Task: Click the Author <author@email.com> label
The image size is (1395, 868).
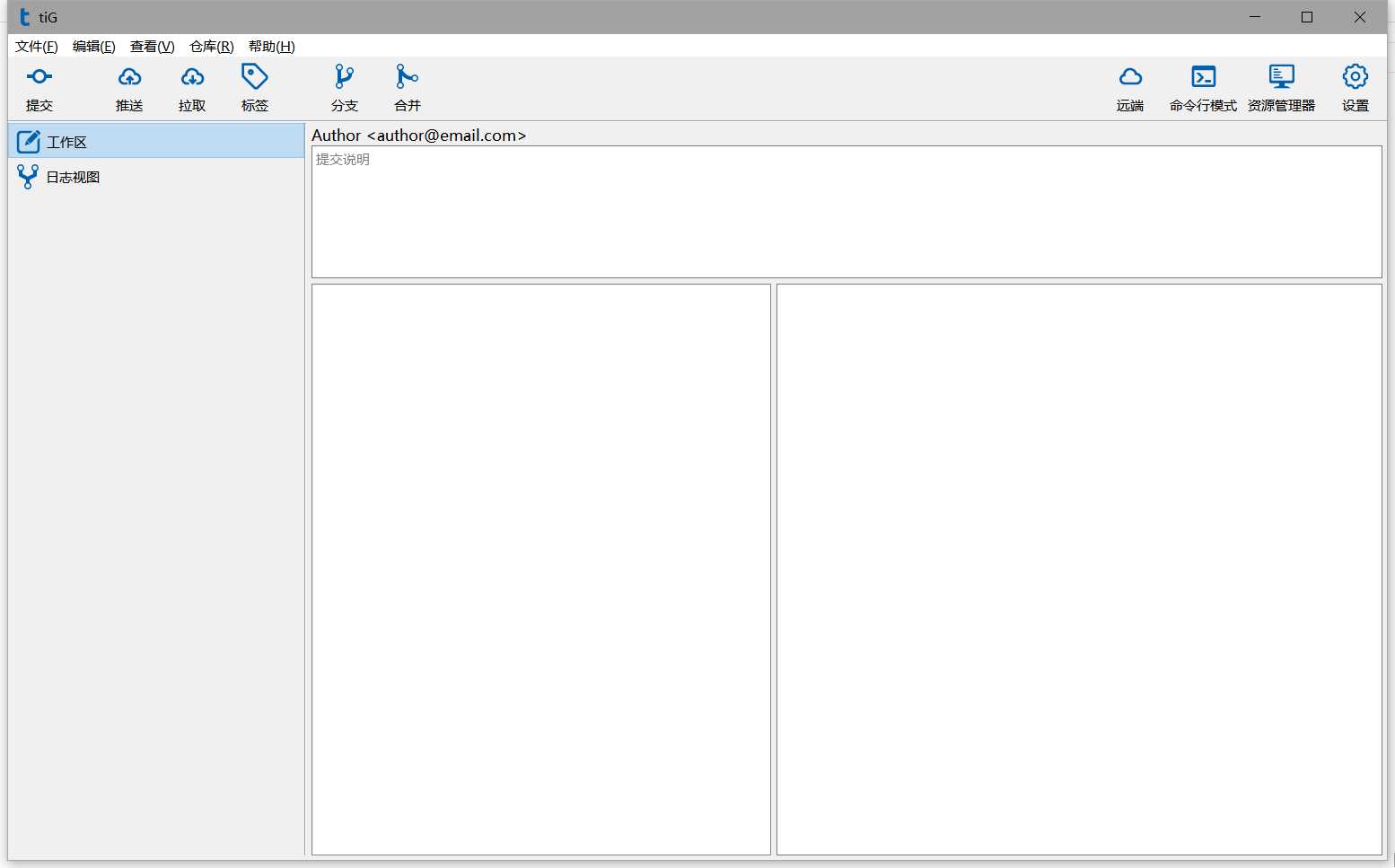Action: [x=419, y=136]
